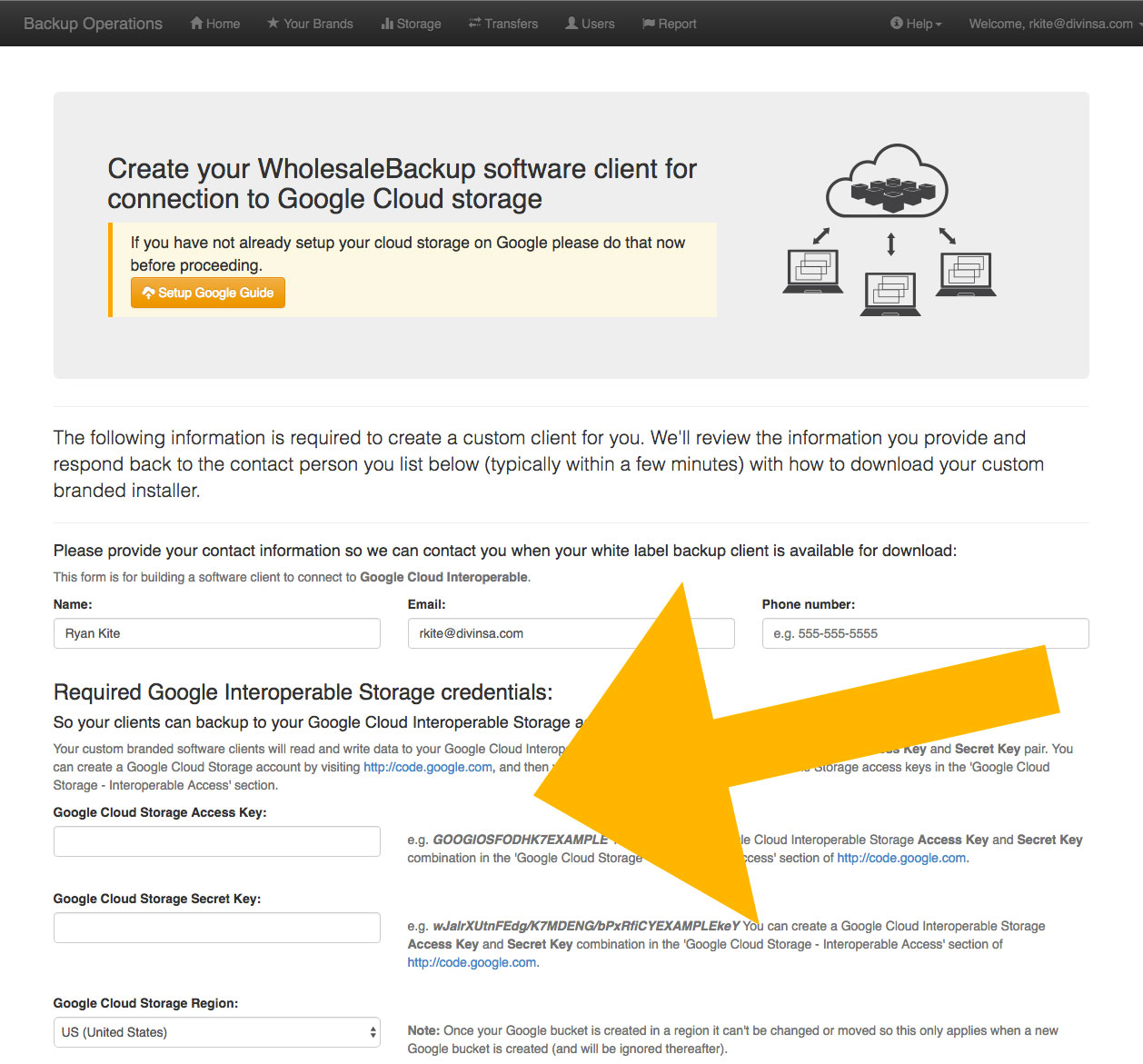Click the example secret key 'wJalrXUtnFEdg/K7MDENG/bPxRfiCYEXAMPLEkeY'

pyautogui.click(x=586, y=926)
